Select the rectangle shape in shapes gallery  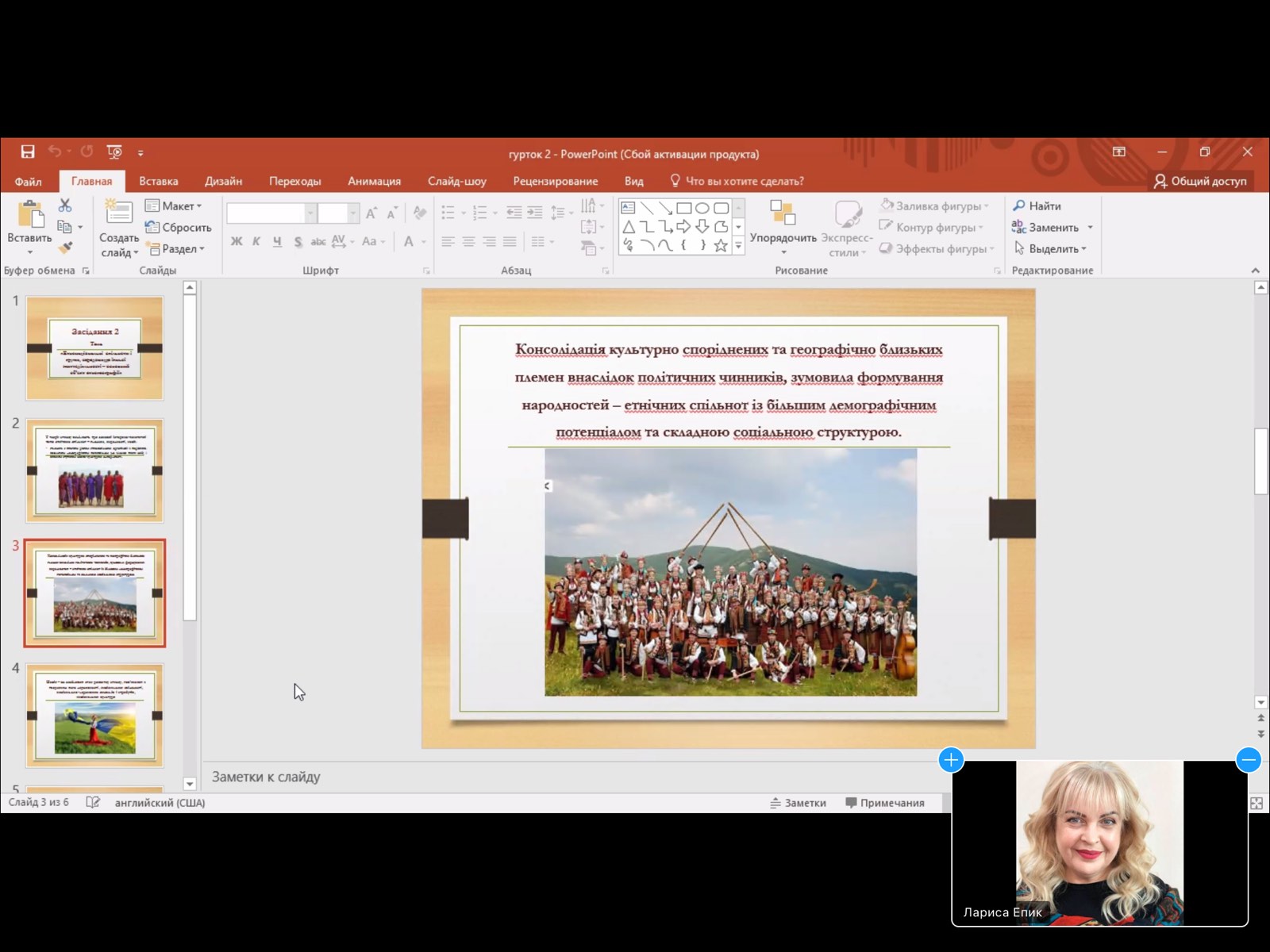point(683,208)
